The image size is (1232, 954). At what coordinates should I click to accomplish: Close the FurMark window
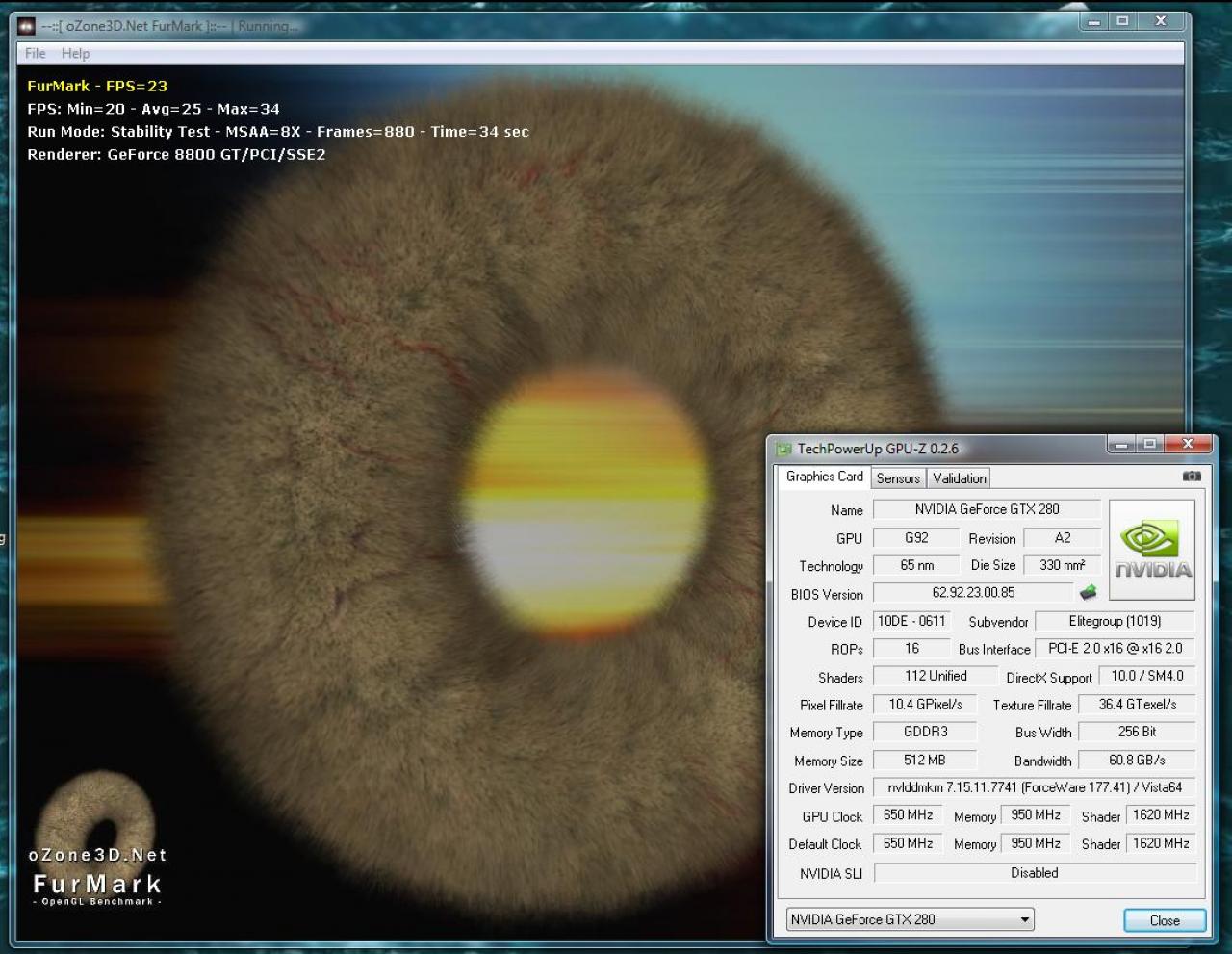click(1160, 21)
